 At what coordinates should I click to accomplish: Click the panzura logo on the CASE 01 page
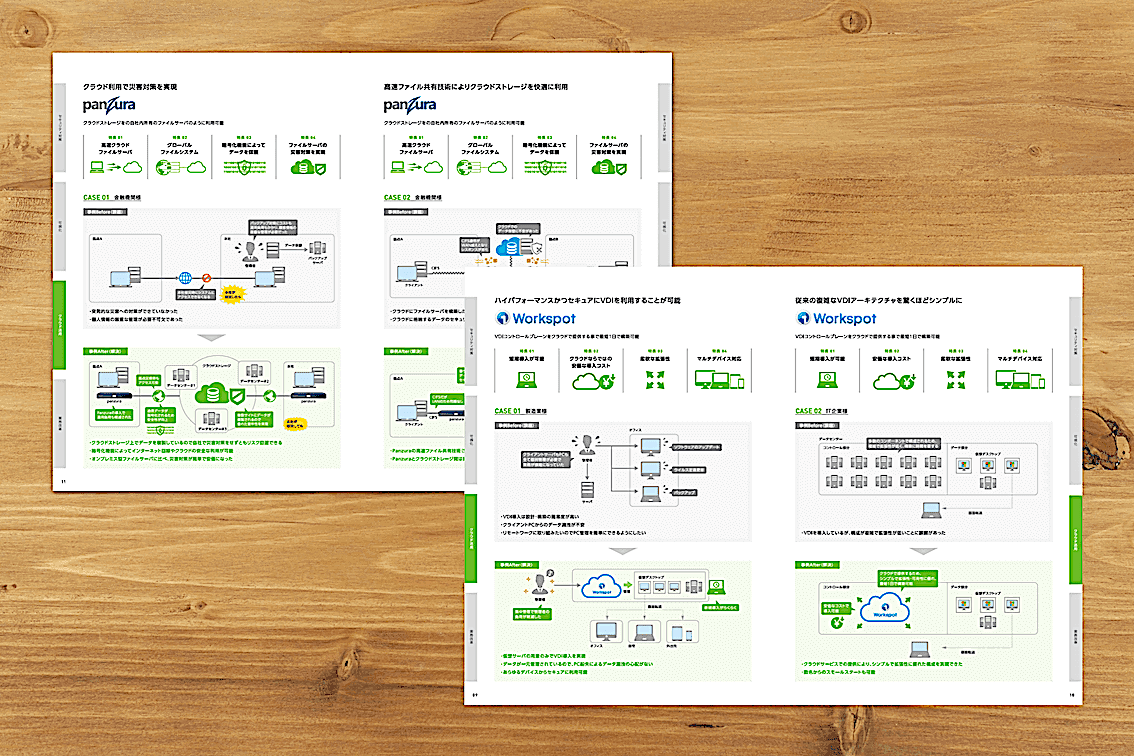[x=108, y=106]
